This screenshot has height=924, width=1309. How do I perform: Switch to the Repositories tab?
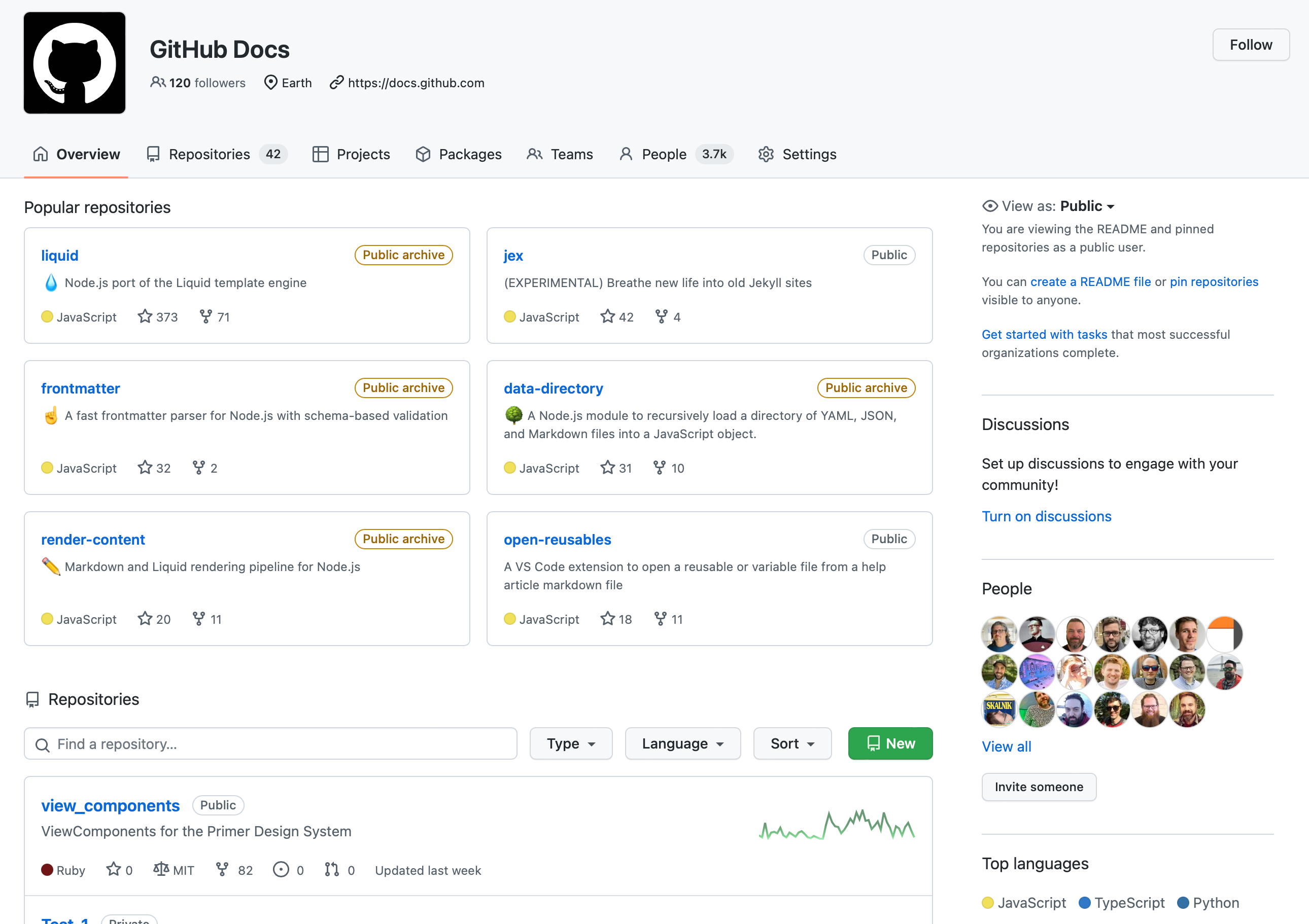pyautogui.click(x=209, y=154)
